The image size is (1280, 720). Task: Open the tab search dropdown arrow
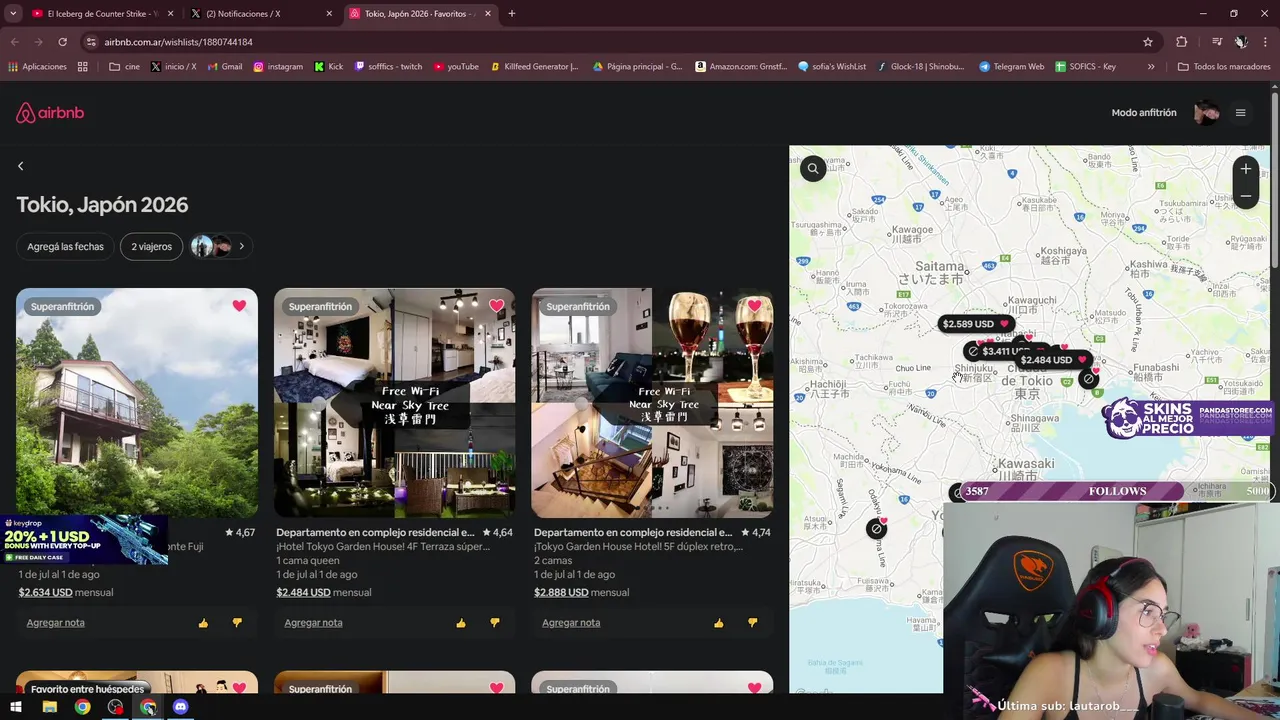coord(13,14)
